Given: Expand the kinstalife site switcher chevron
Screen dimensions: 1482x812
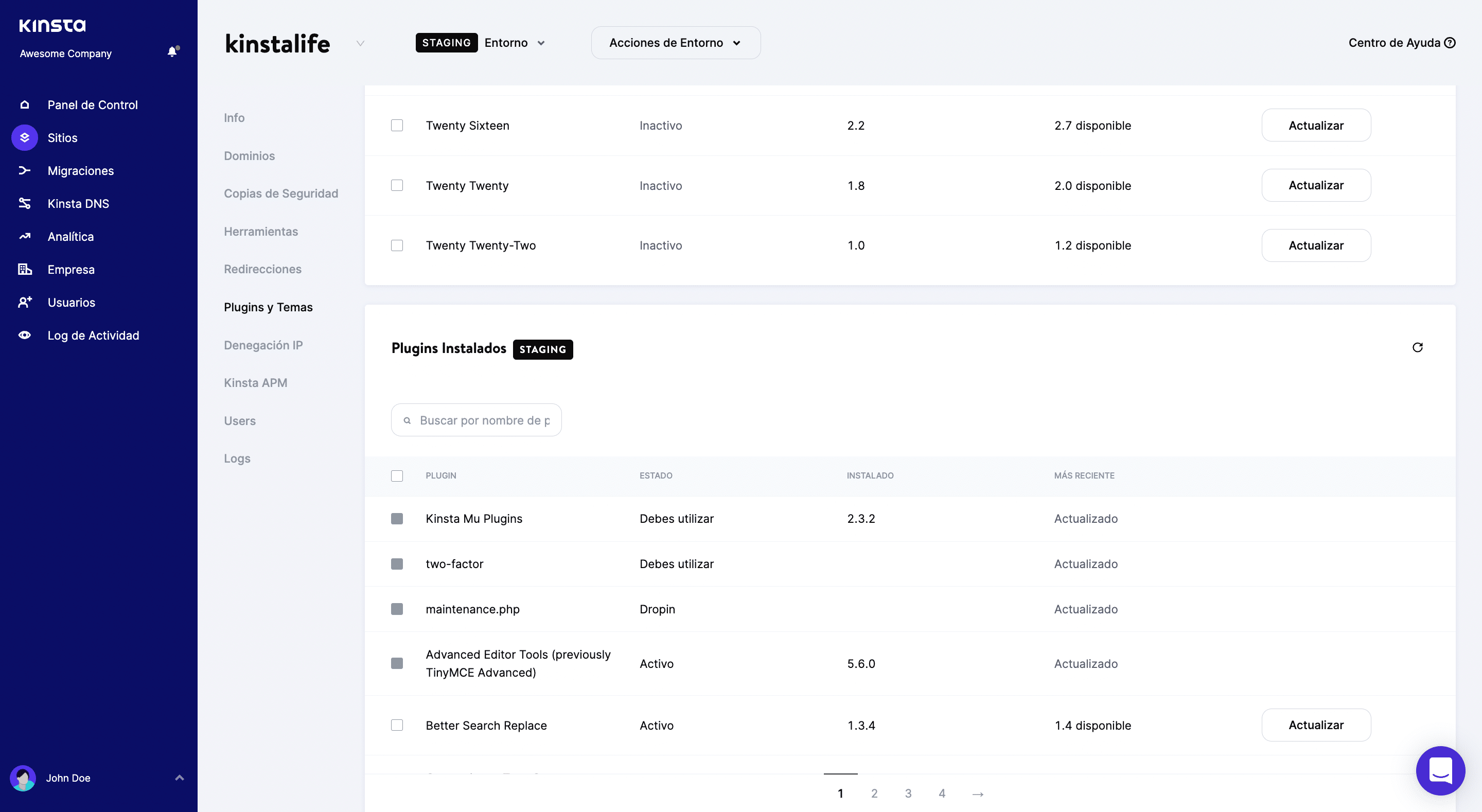Looking at the screenshot, I should [360, 43].
